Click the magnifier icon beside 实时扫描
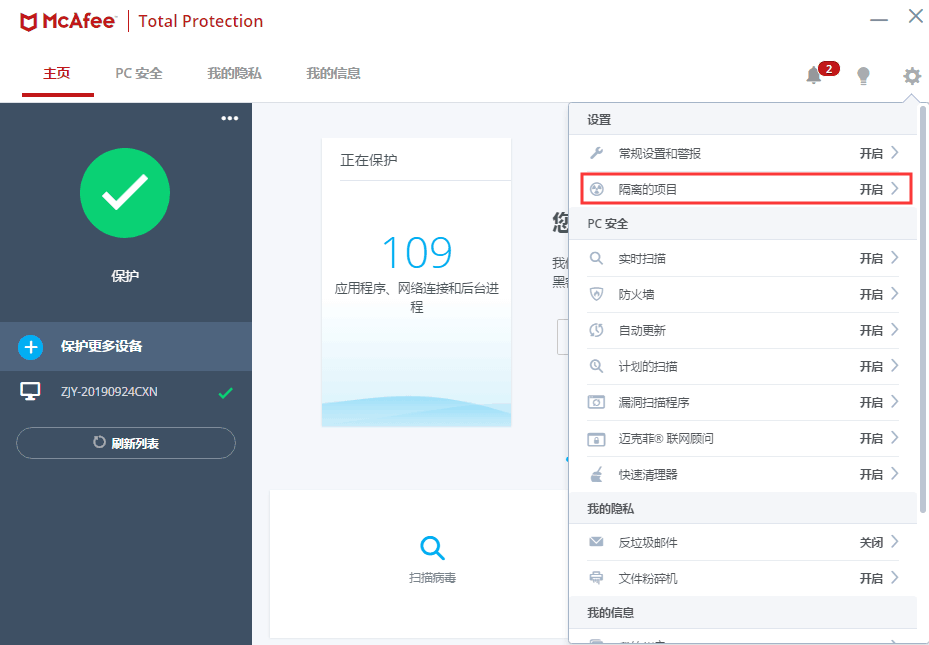Screen dimensions: 929x645 pyautogui.click(x=597, y=258)
